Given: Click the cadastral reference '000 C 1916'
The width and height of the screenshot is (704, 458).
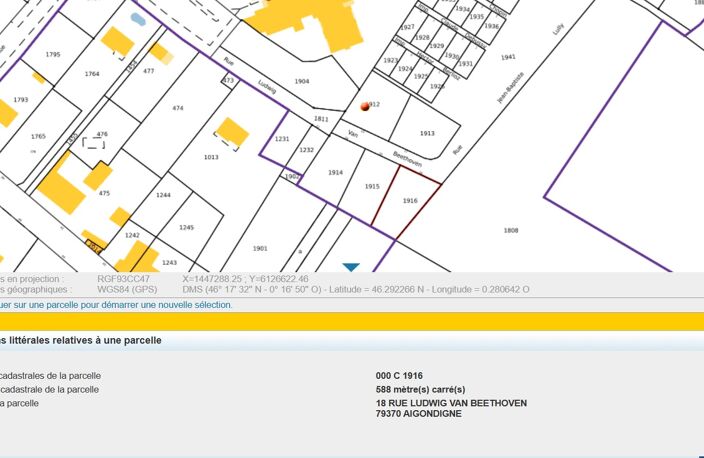Looking at the screenshot, I should coord(399,375).
